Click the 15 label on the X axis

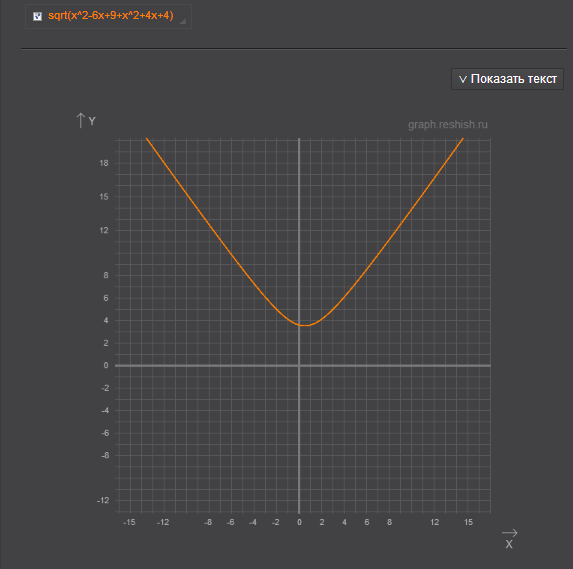tap(468, 522)
